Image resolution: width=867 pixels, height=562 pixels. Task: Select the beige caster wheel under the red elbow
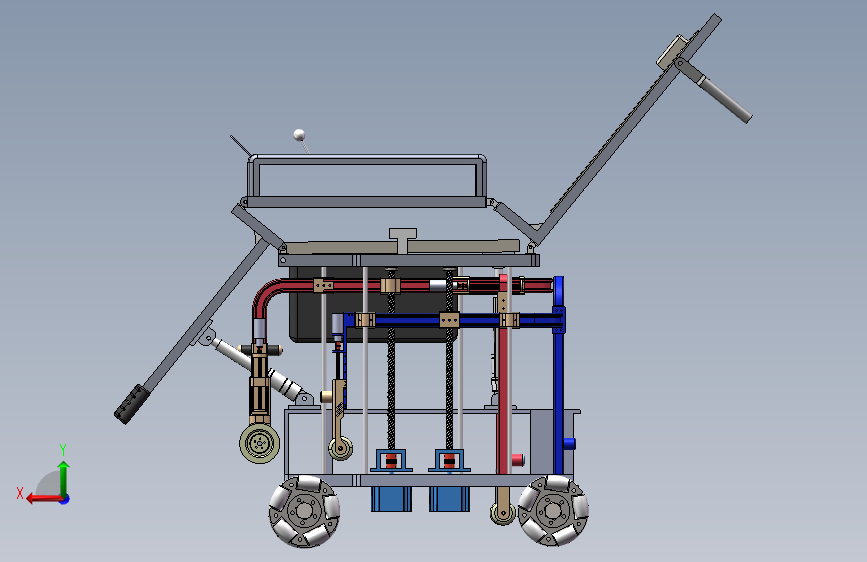tap(259, 443)
